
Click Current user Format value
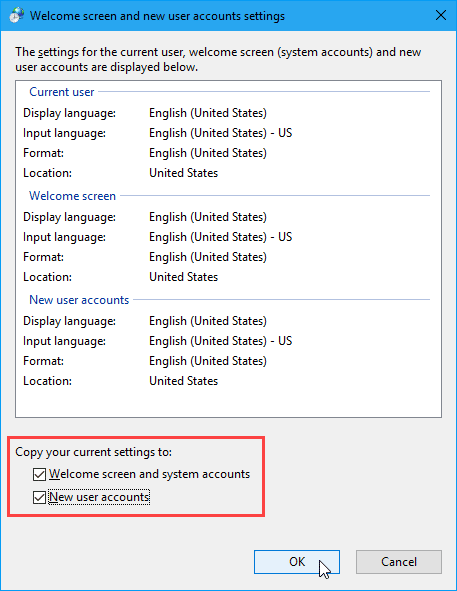[208, 153]
